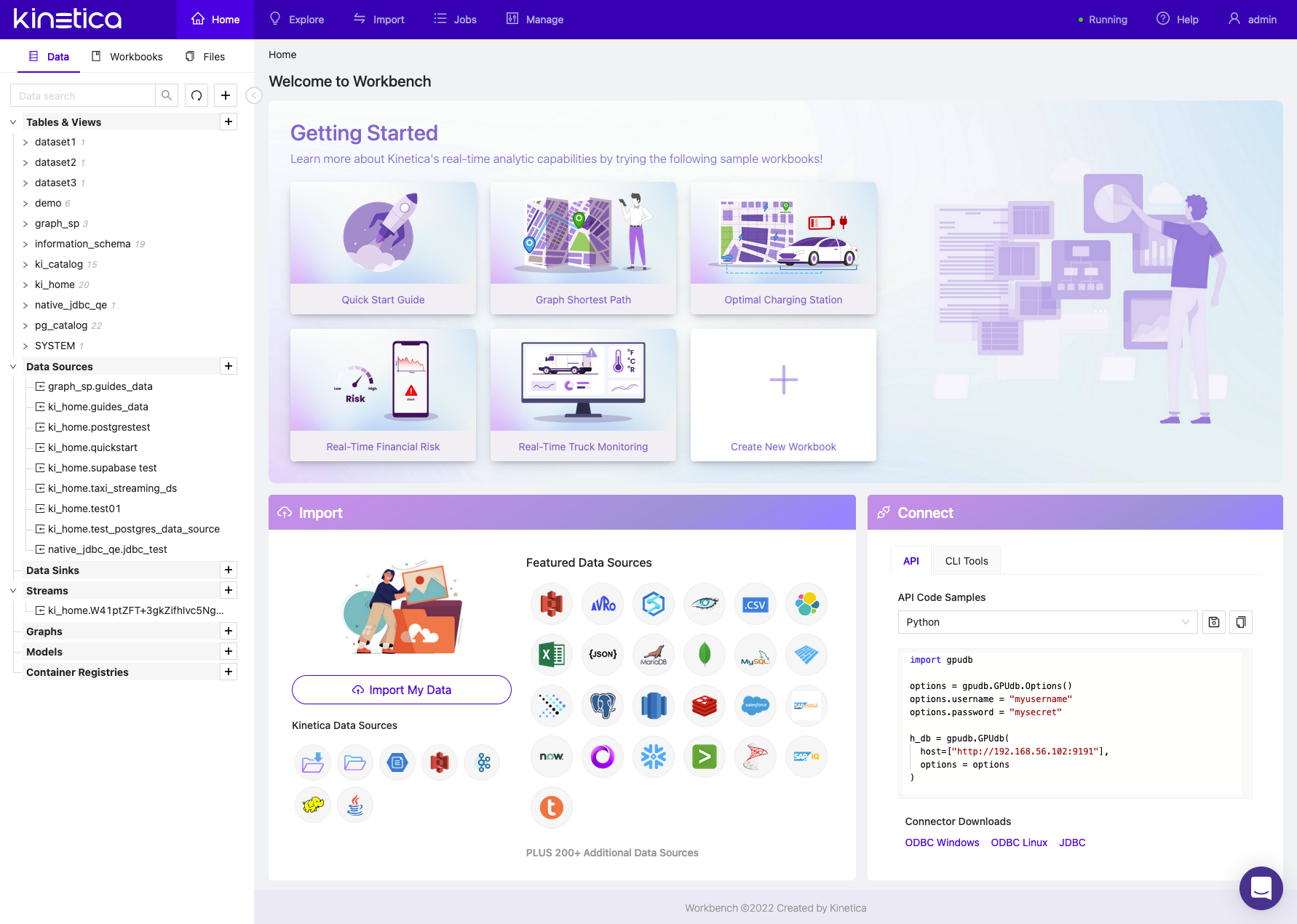Collapse the left data panel

tap(253, 95)
